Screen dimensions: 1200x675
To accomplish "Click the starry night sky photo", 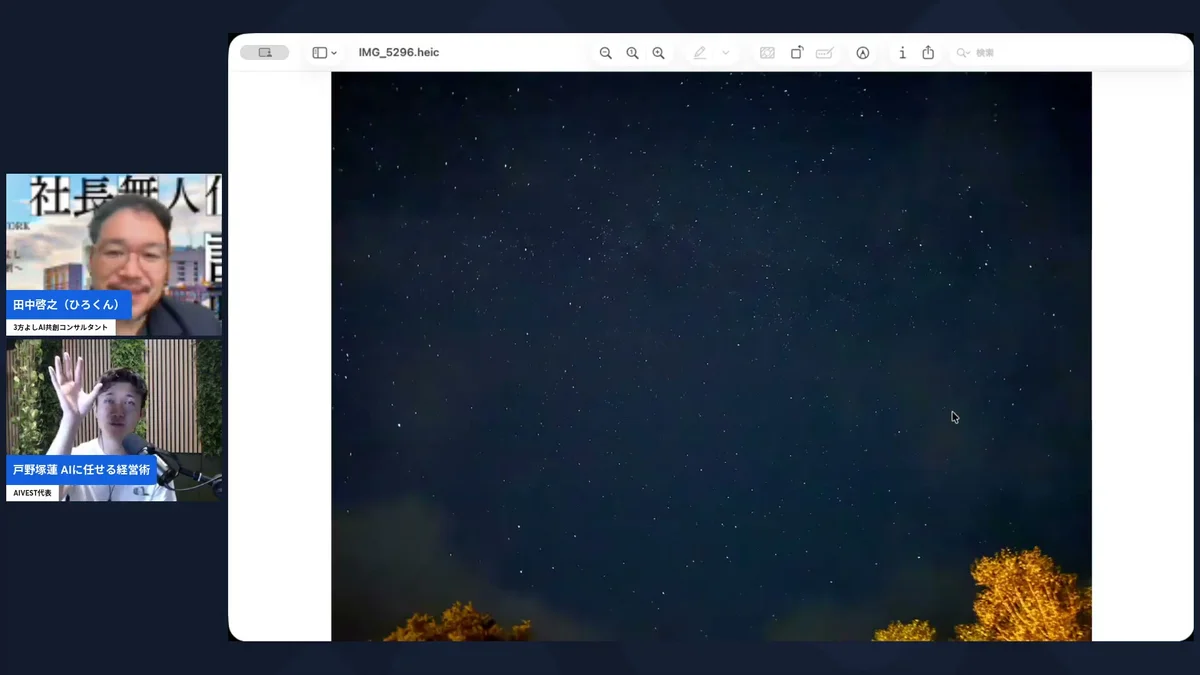I will tap(711, 356).
